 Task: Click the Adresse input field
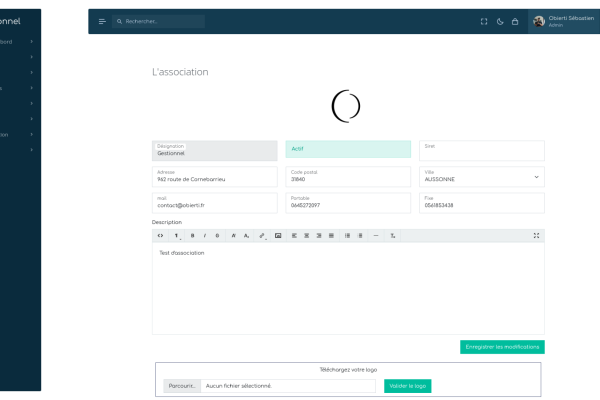[214, 177]
